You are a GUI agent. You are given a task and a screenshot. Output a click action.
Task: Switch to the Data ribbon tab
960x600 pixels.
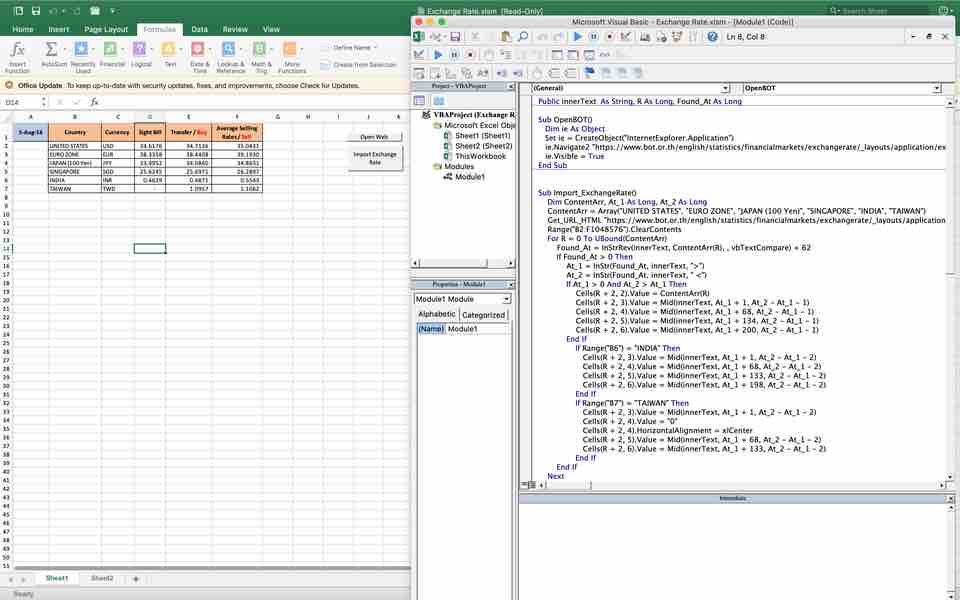(200, 29)
